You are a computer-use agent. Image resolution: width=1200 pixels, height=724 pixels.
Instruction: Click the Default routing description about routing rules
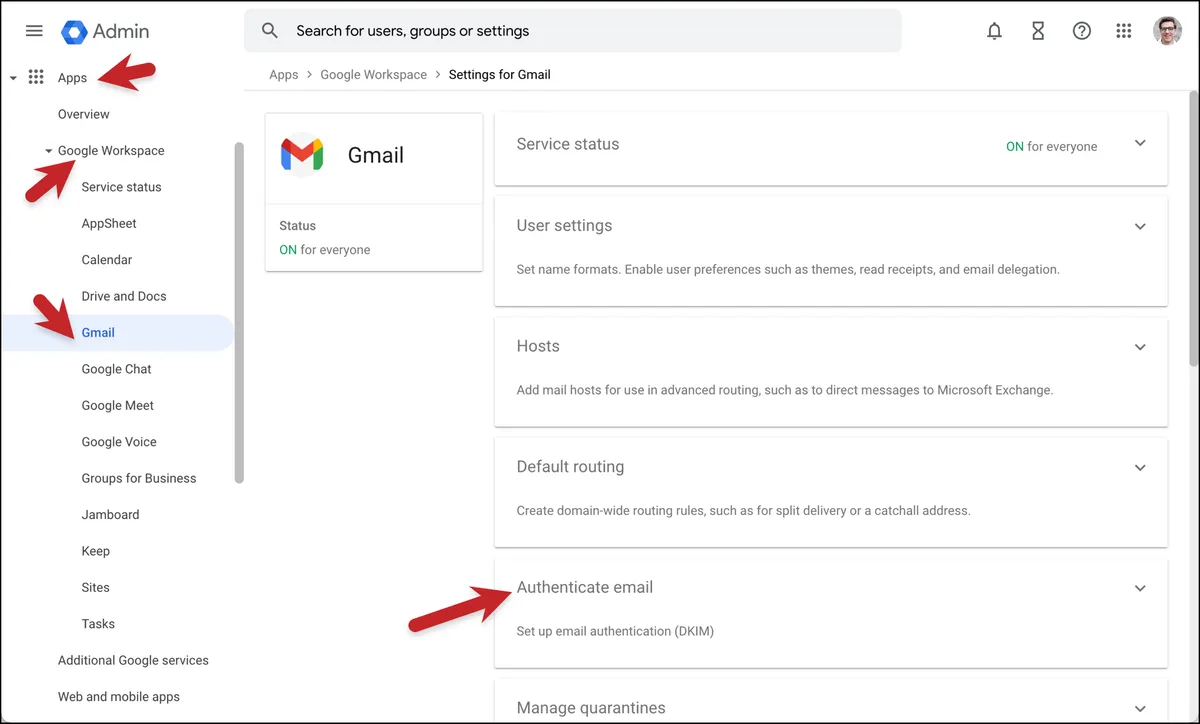(x=743, y=511)
